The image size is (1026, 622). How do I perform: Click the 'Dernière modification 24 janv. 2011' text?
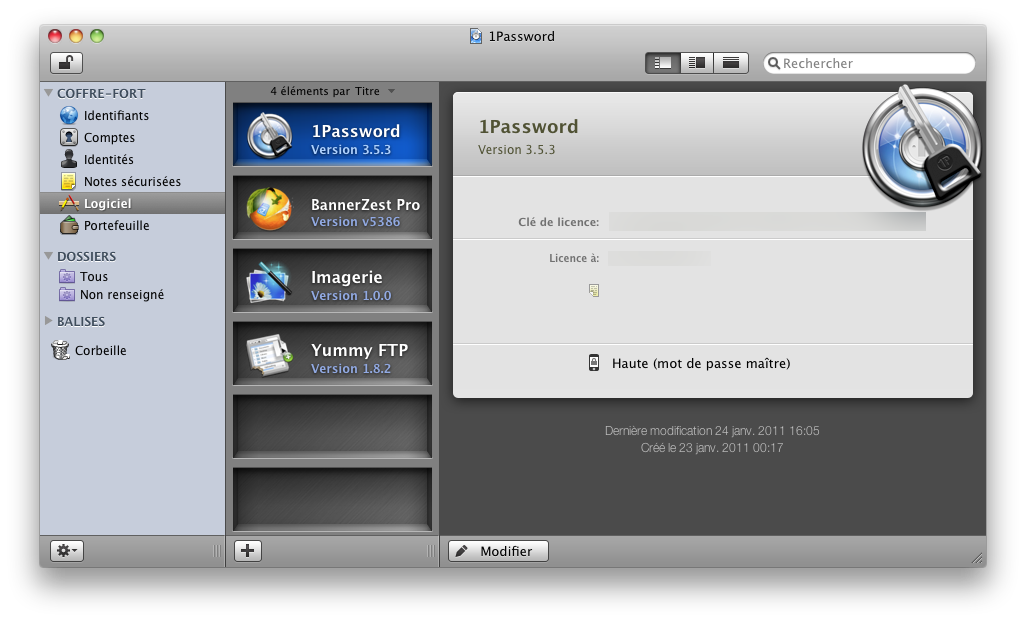[712, 431]
